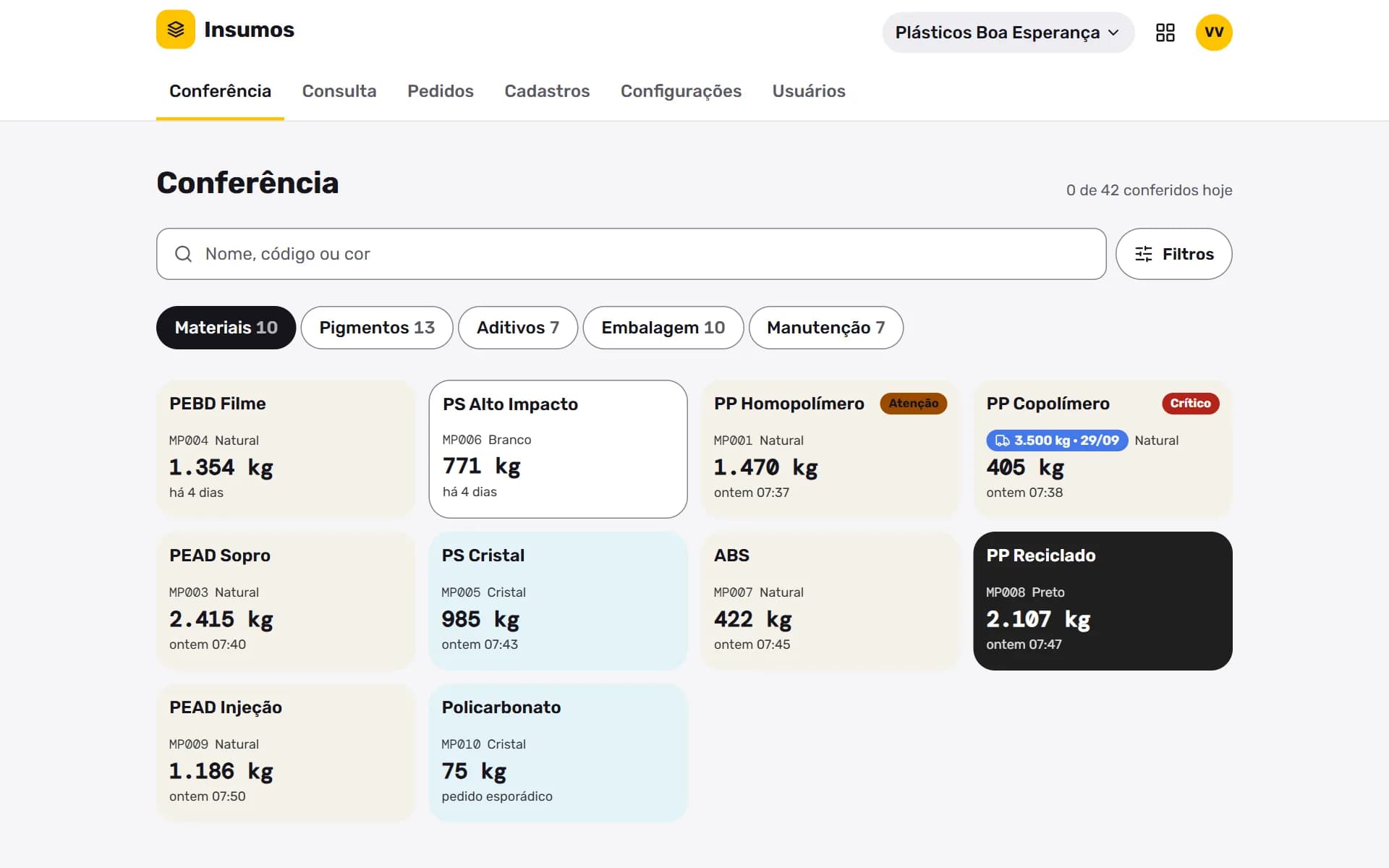Screen dimensions: 1389x868
Task: Click the search magnifier icon
Action: coord(184,254)
